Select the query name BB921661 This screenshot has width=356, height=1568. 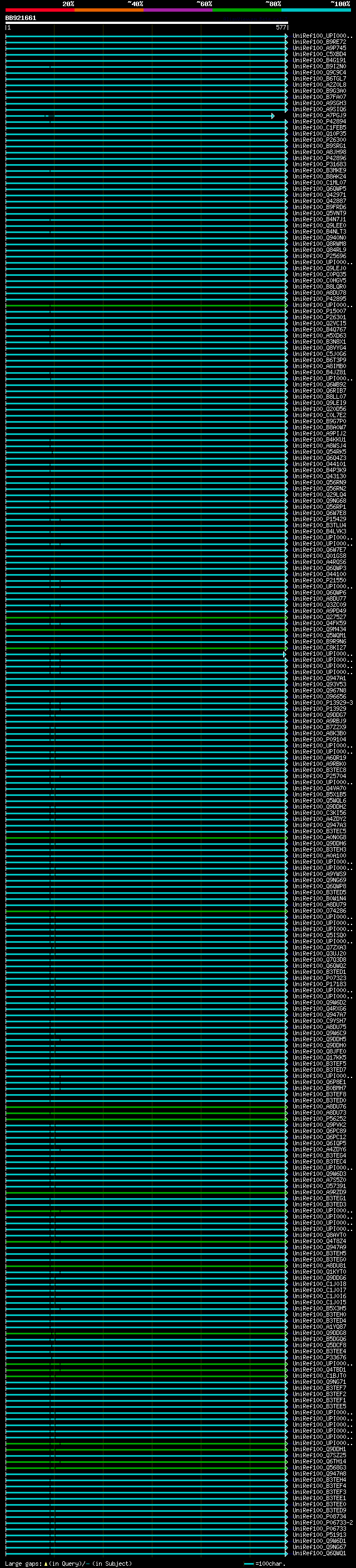[x=21, y=18]
